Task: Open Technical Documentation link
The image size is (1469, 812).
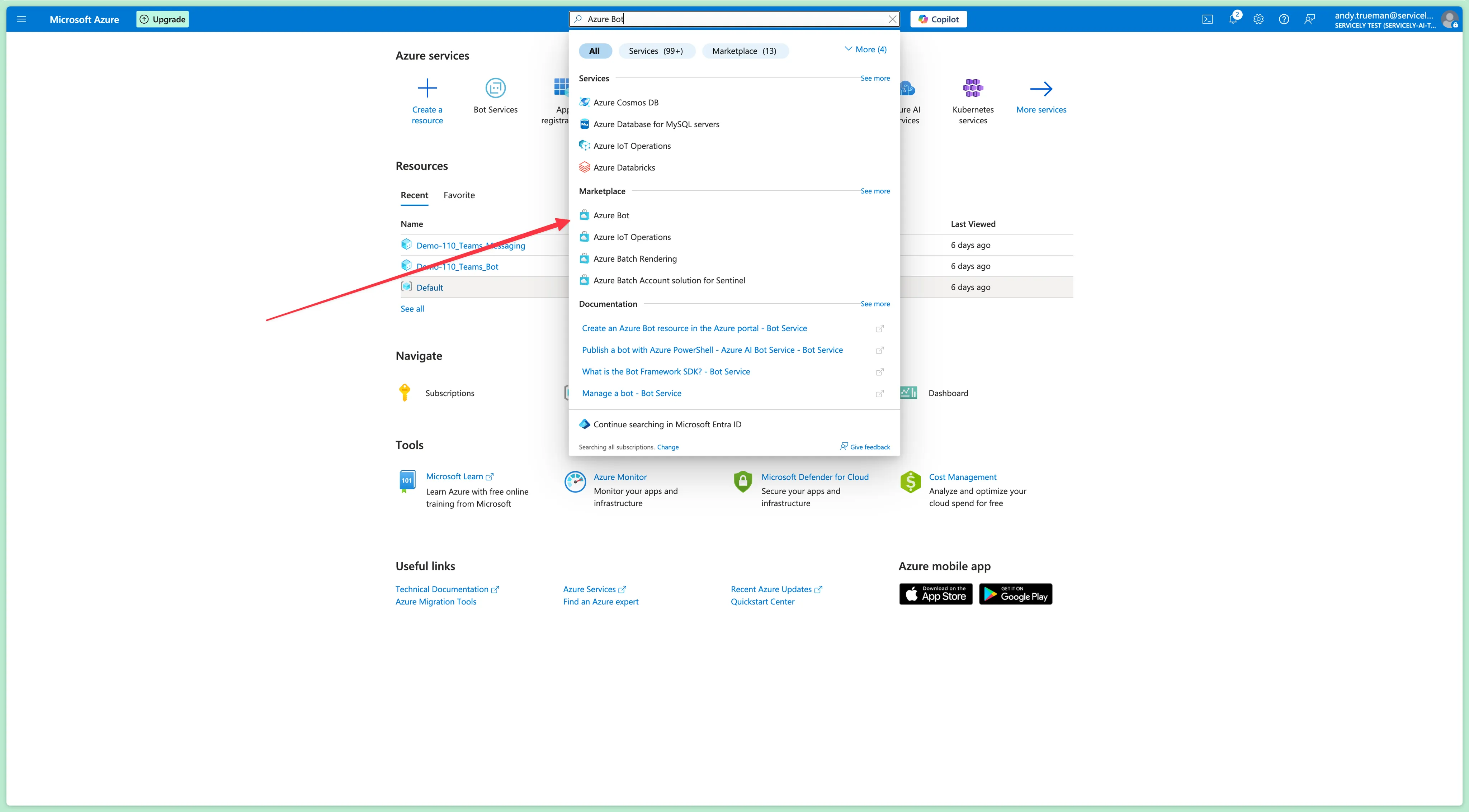Action: coord(447,590)
